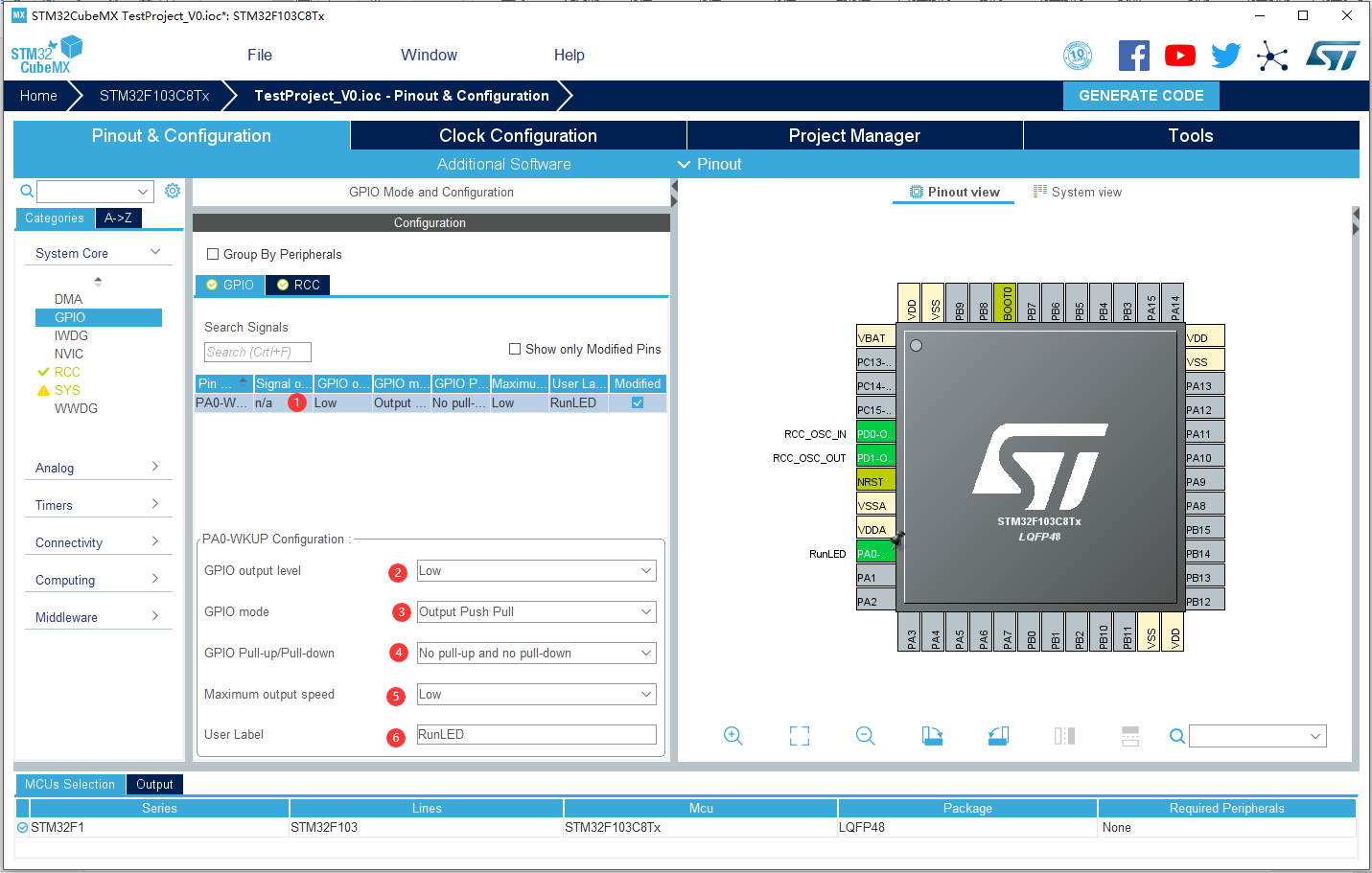Switch to System view
The width and height of the screenshot is (1372, 873).
click(x=1077, y=192)
